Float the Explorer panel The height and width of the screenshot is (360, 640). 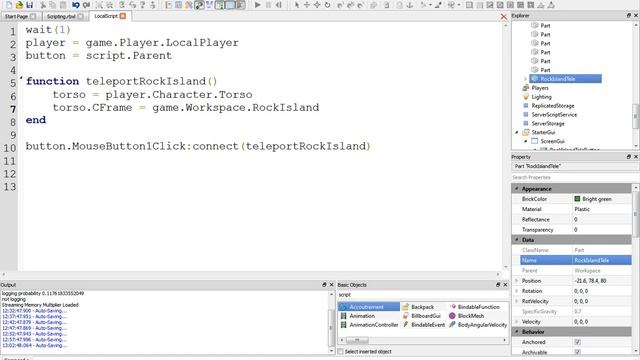coord(629,16)
